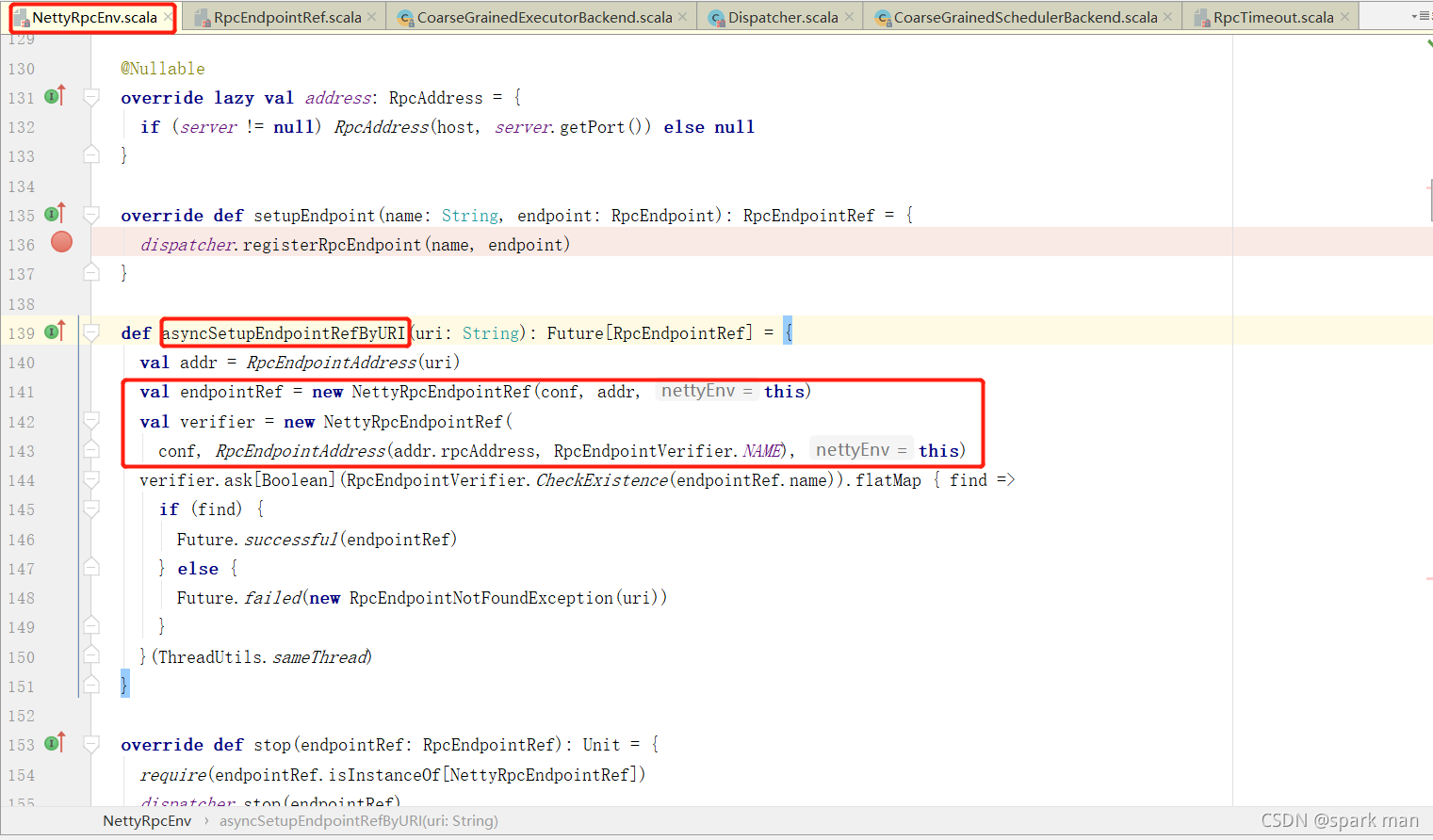This screenshot has width=1433, height=840.
Task: Close the RpcTimeout.scala tab
Action: [x=1344, y=17]
